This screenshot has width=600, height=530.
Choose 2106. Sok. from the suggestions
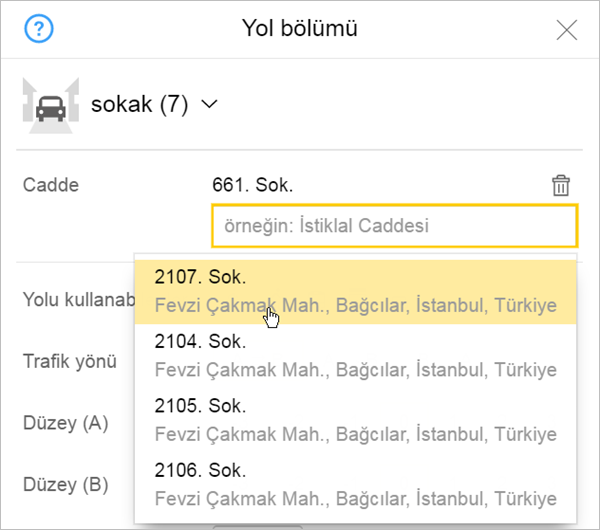355,485
